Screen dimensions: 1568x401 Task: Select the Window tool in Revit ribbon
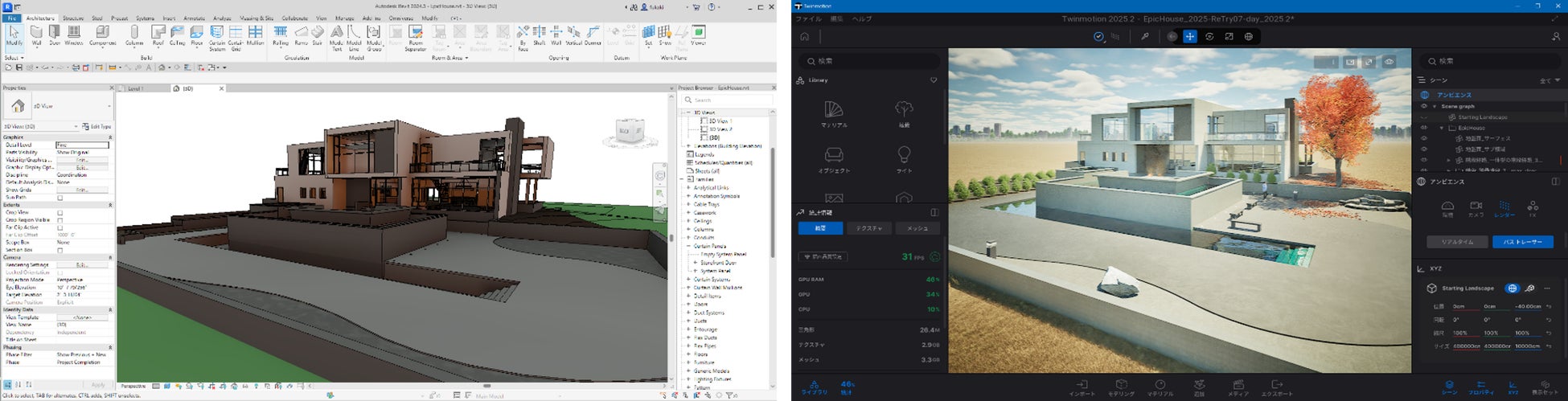point(73,35)
